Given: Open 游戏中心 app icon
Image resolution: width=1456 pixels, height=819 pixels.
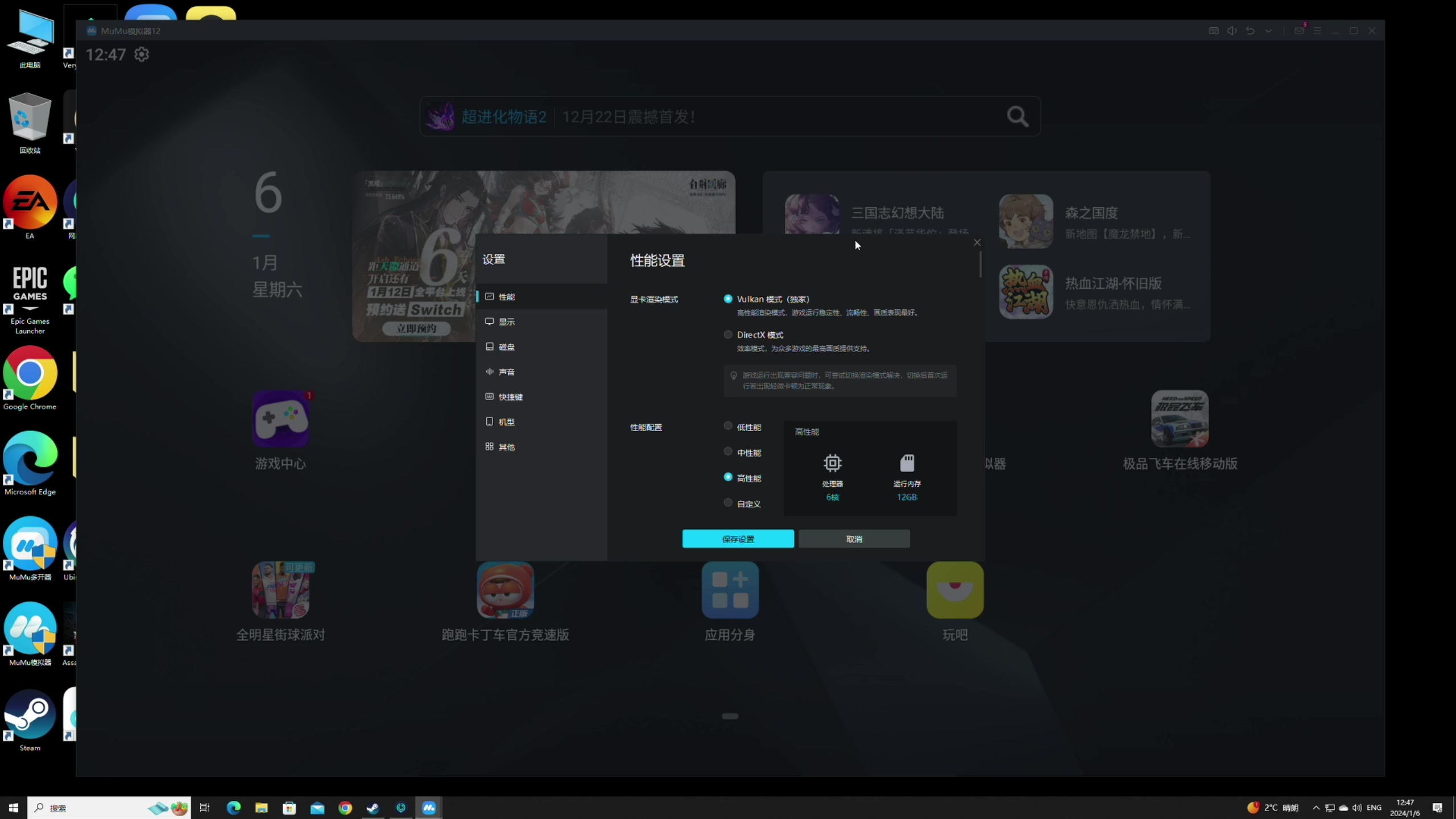Looking at the screenshot, I should (280, 419).
